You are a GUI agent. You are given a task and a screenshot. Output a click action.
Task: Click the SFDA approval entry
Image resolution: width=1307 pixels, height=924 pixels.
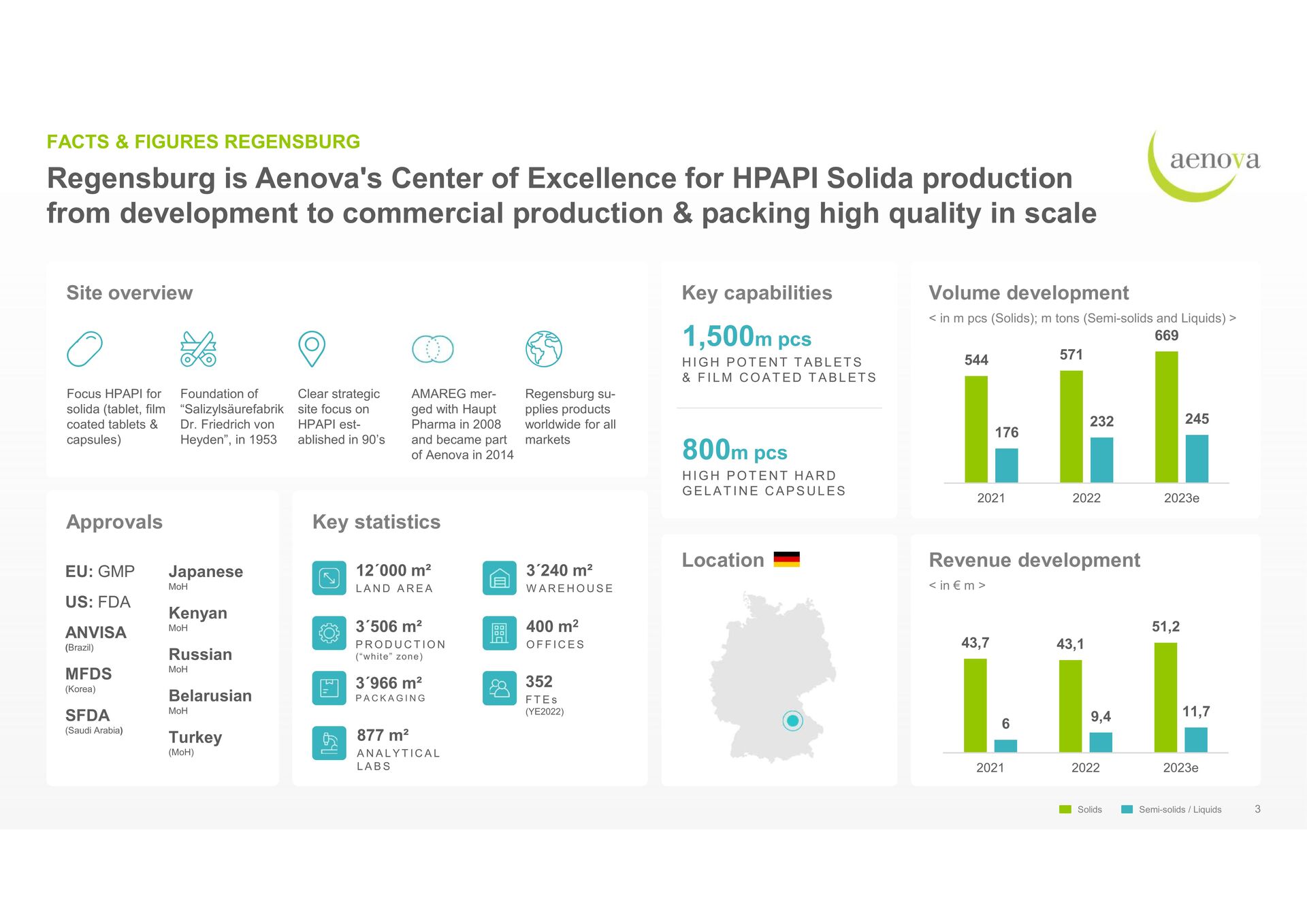tap(94, 721)
